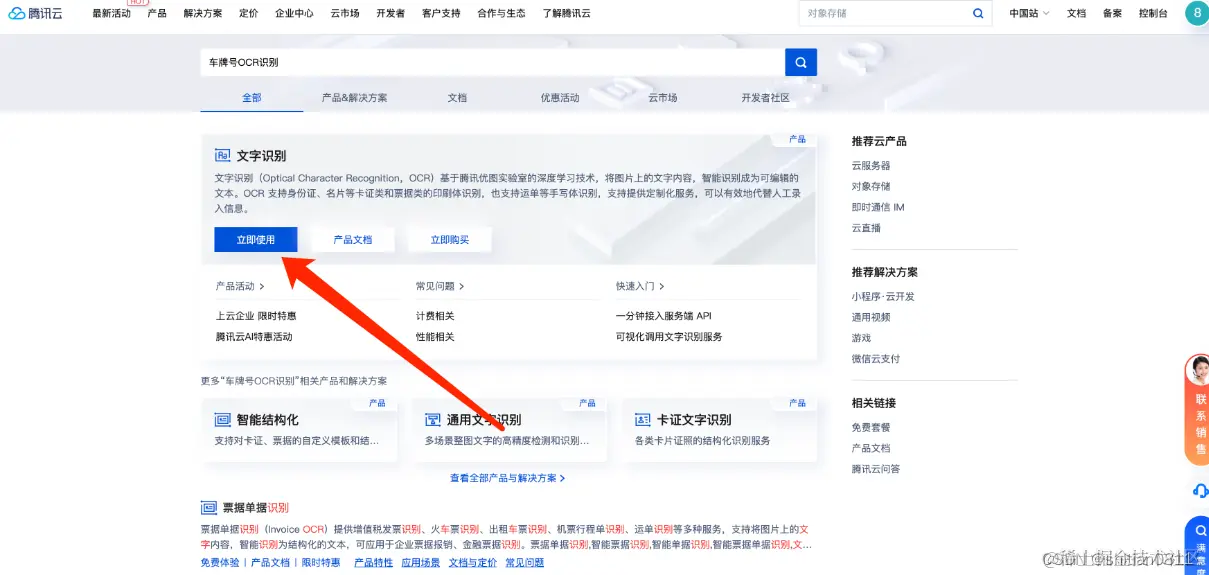Open 最新活动 menu item
Screen dimensions: 1209x575
coord(111,13)
